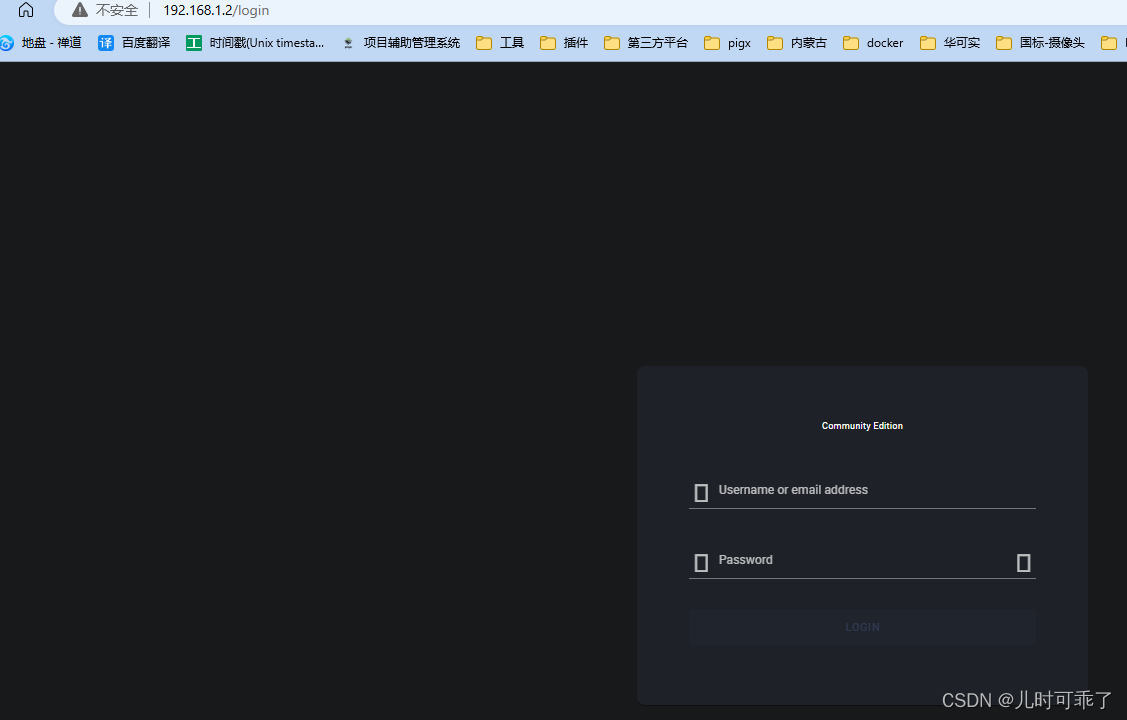This screenshot has height=720, width=1127.
Task: Click the browser Home icon
Action: pos(24,11)
